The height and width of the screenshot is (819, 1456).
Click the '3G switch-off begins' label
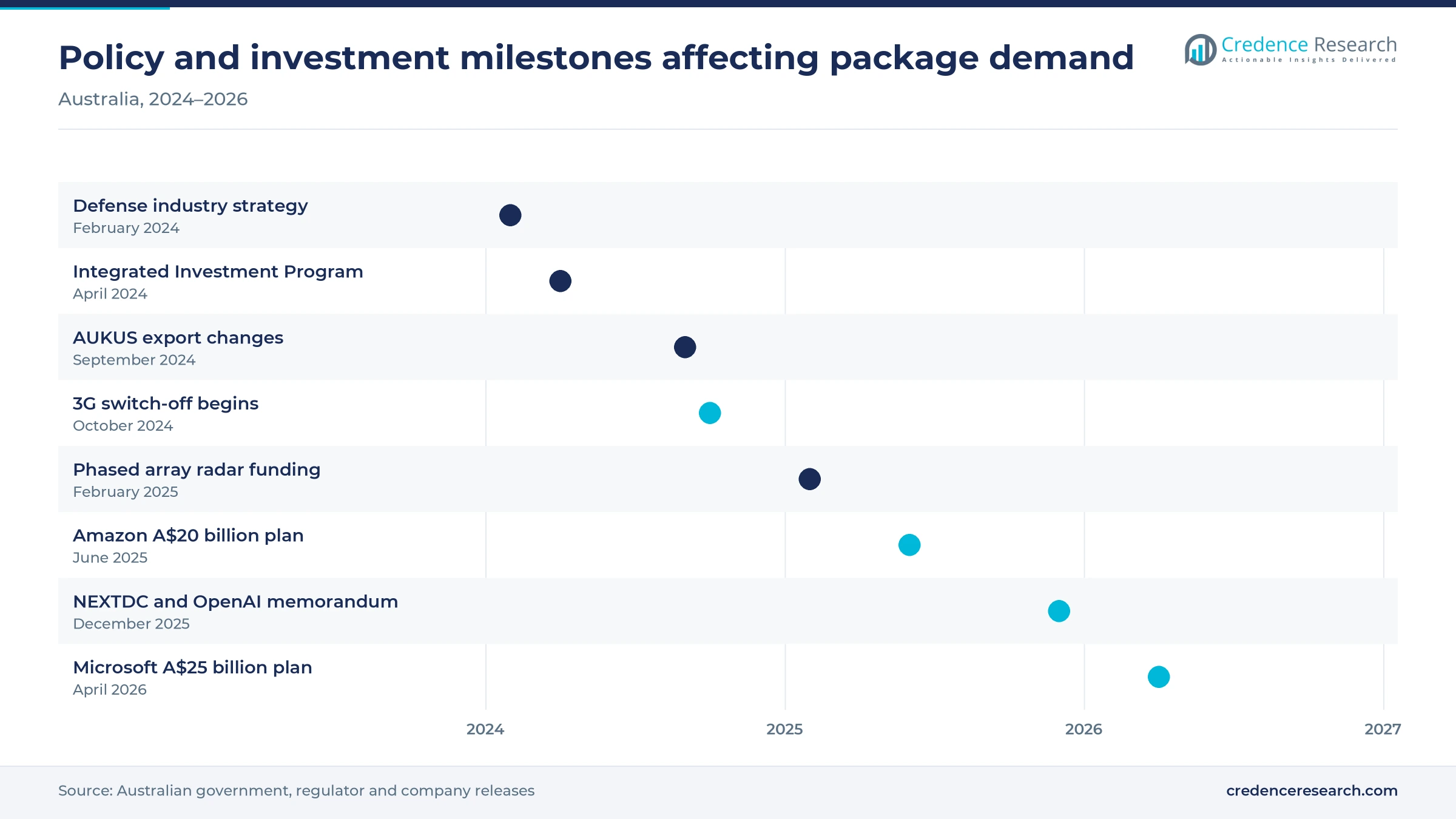pyautogui.click(x=166, y=403)
